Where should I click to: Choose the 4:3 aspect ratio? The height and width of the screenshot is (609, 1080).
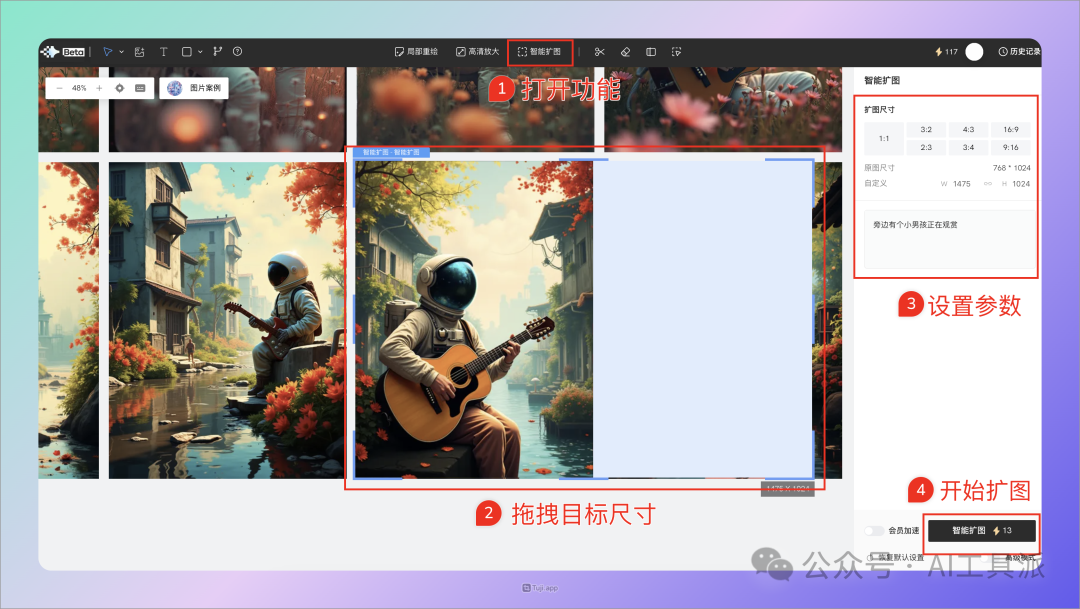coord(968,130)
